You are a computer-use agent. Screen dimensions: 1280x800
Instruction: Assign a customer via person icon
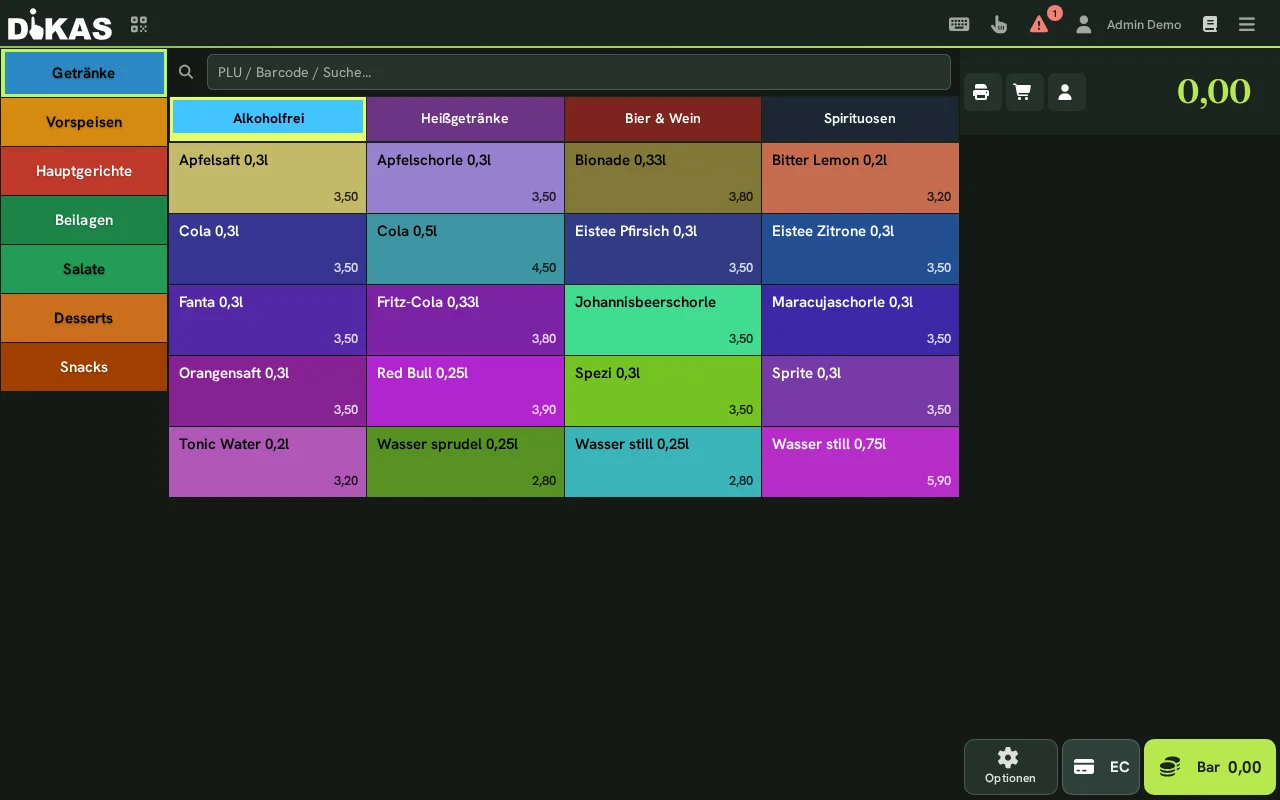tap(1065, 92)
